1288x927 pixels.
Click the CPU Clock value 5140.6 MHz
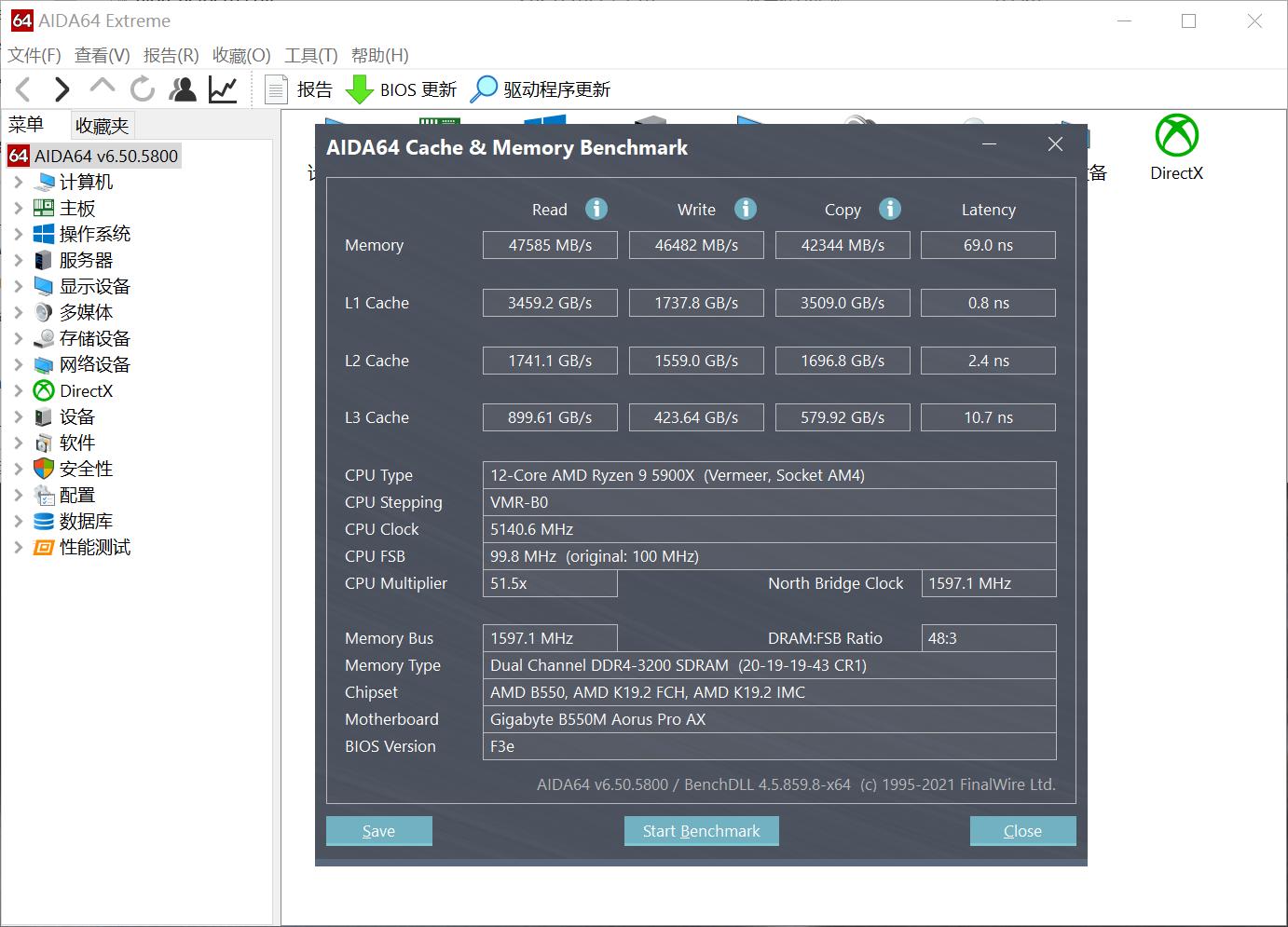tap(769, 529)
